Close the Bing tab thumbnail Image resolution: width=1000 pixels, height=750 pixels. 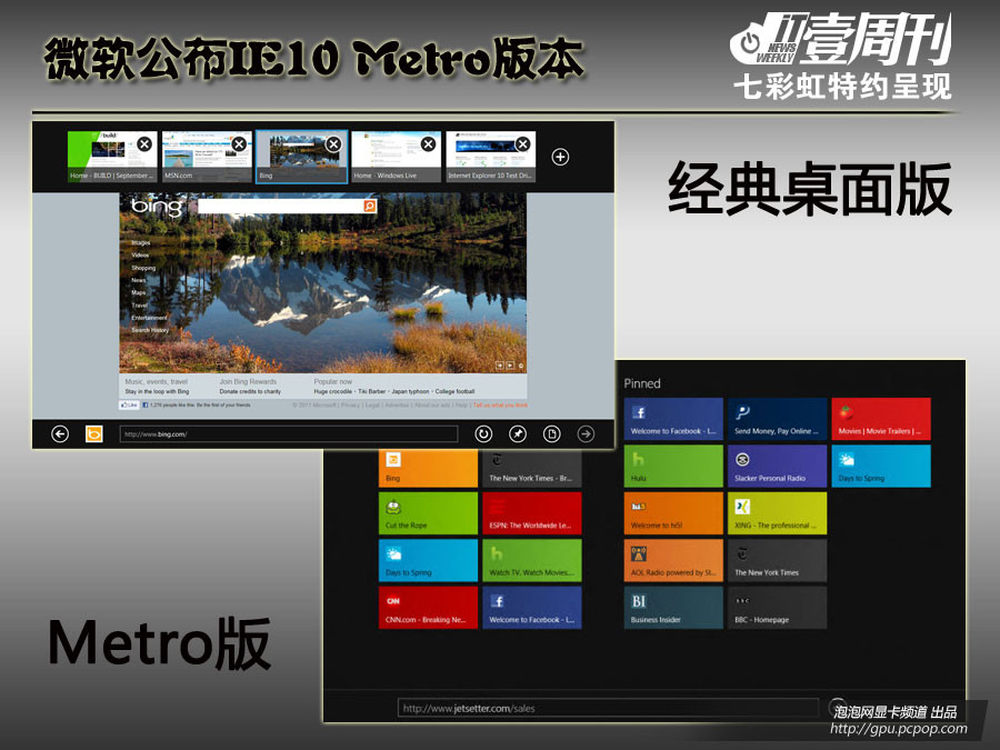[334, 144]
